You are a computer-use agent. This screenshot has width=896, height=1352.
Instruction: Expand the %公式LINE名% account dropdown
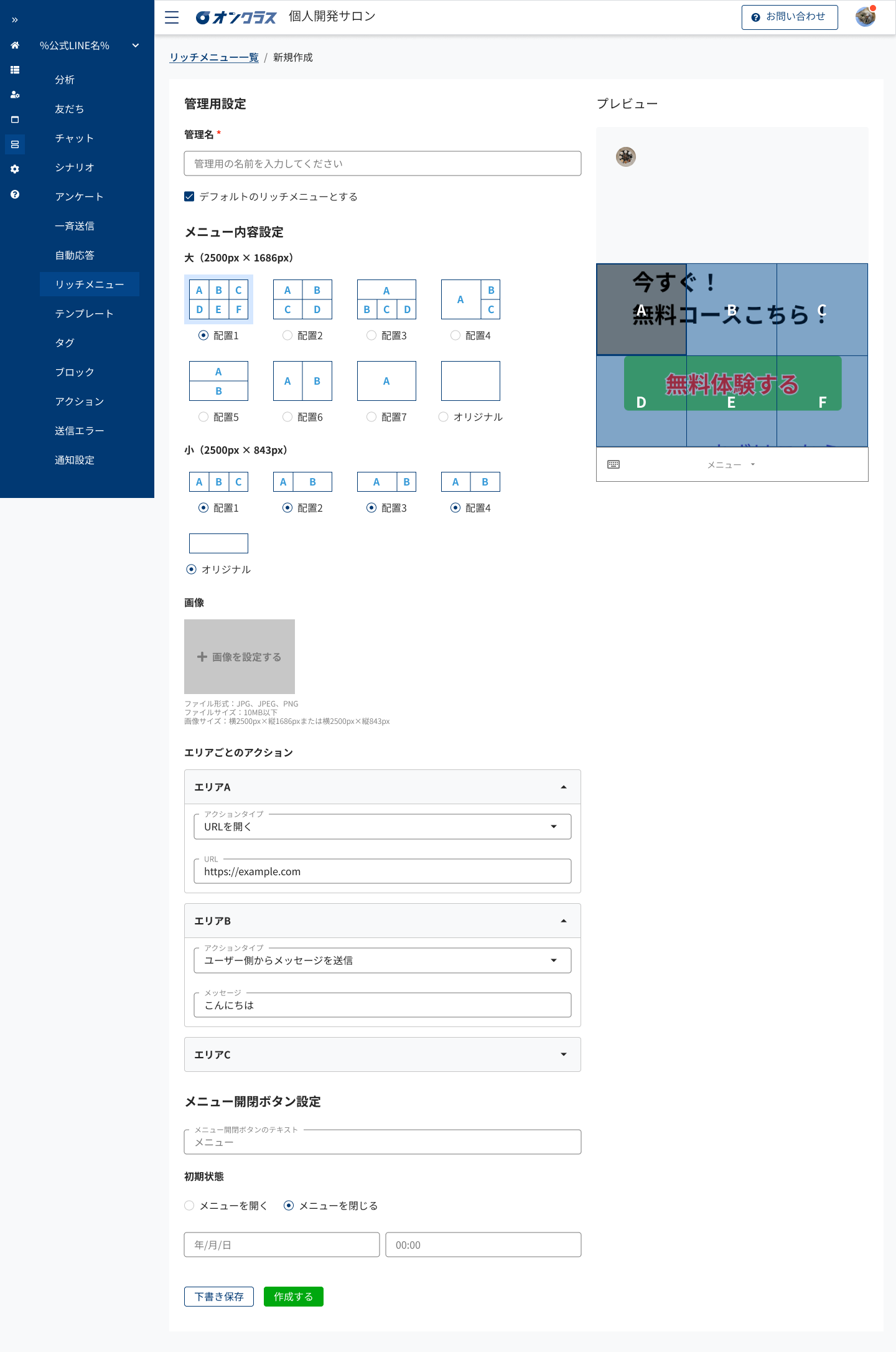136,45
